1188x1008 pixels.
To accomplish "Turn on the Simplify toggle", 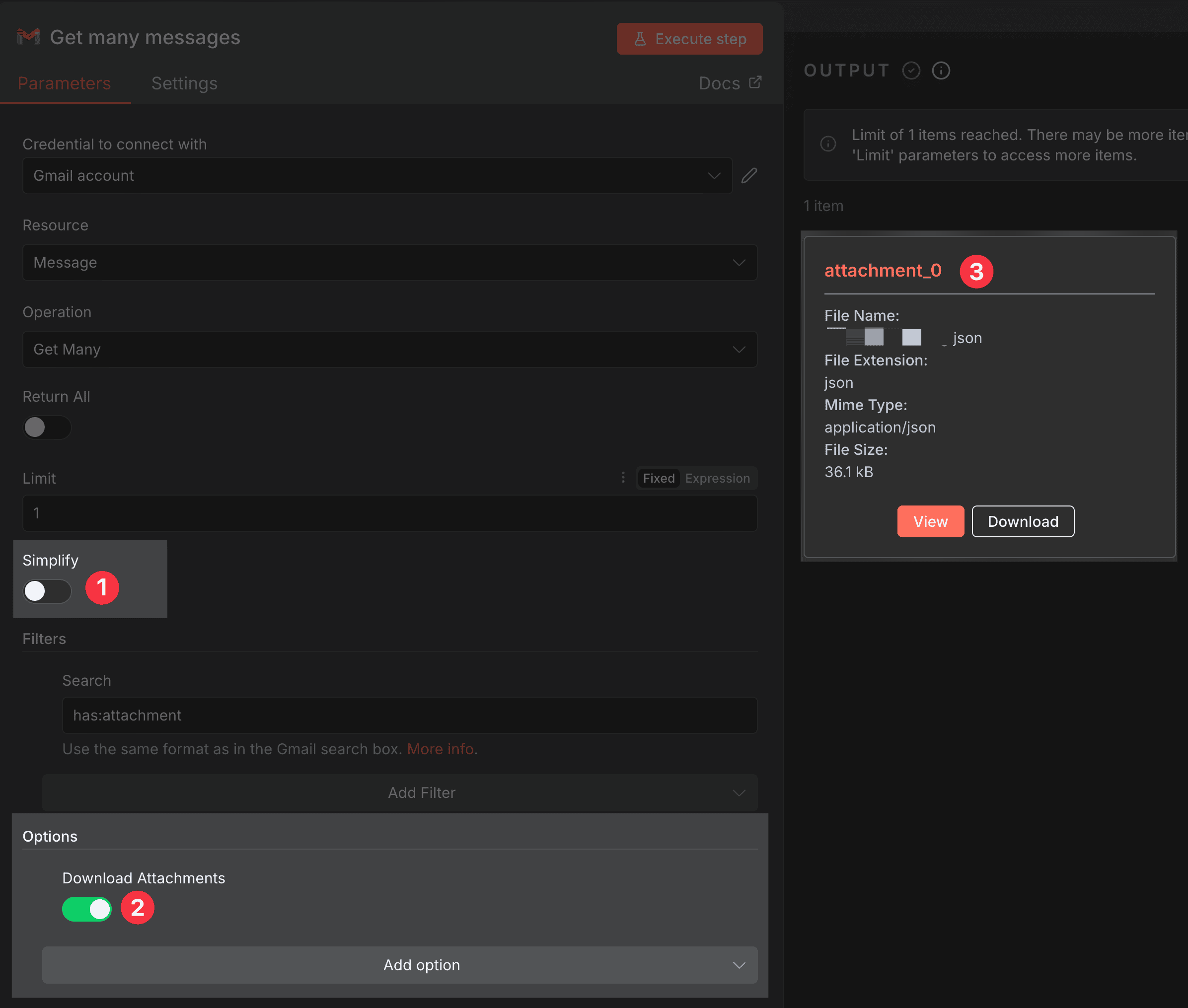I will (x=47, y=591).
